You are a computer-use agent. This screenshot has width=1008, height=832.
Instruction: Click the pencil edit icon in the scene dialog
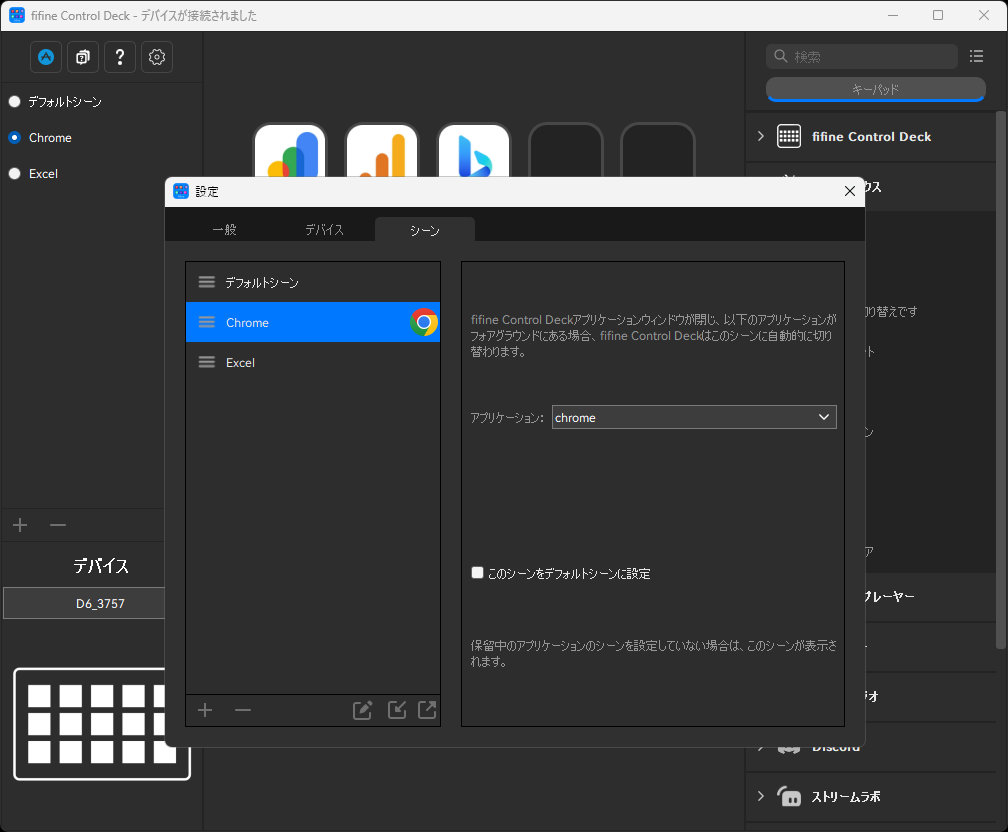(362, 710)
